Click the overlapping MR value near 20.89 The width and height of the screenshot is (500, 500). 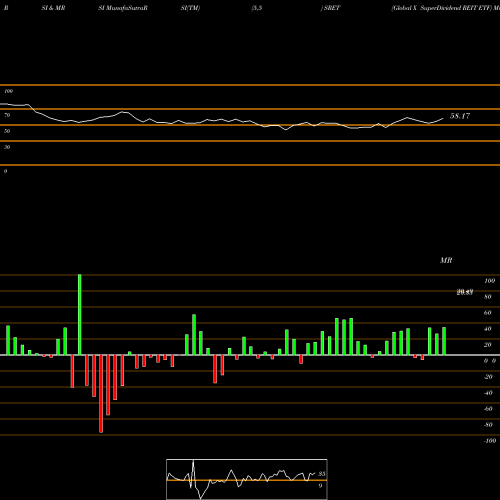click(465, 292)
